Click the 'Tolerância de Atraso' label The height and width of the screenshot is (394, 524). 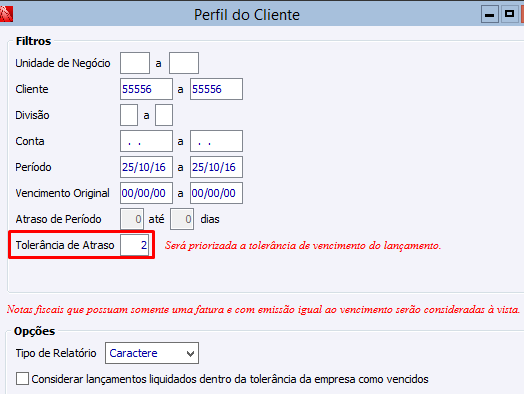pos(65,245)
